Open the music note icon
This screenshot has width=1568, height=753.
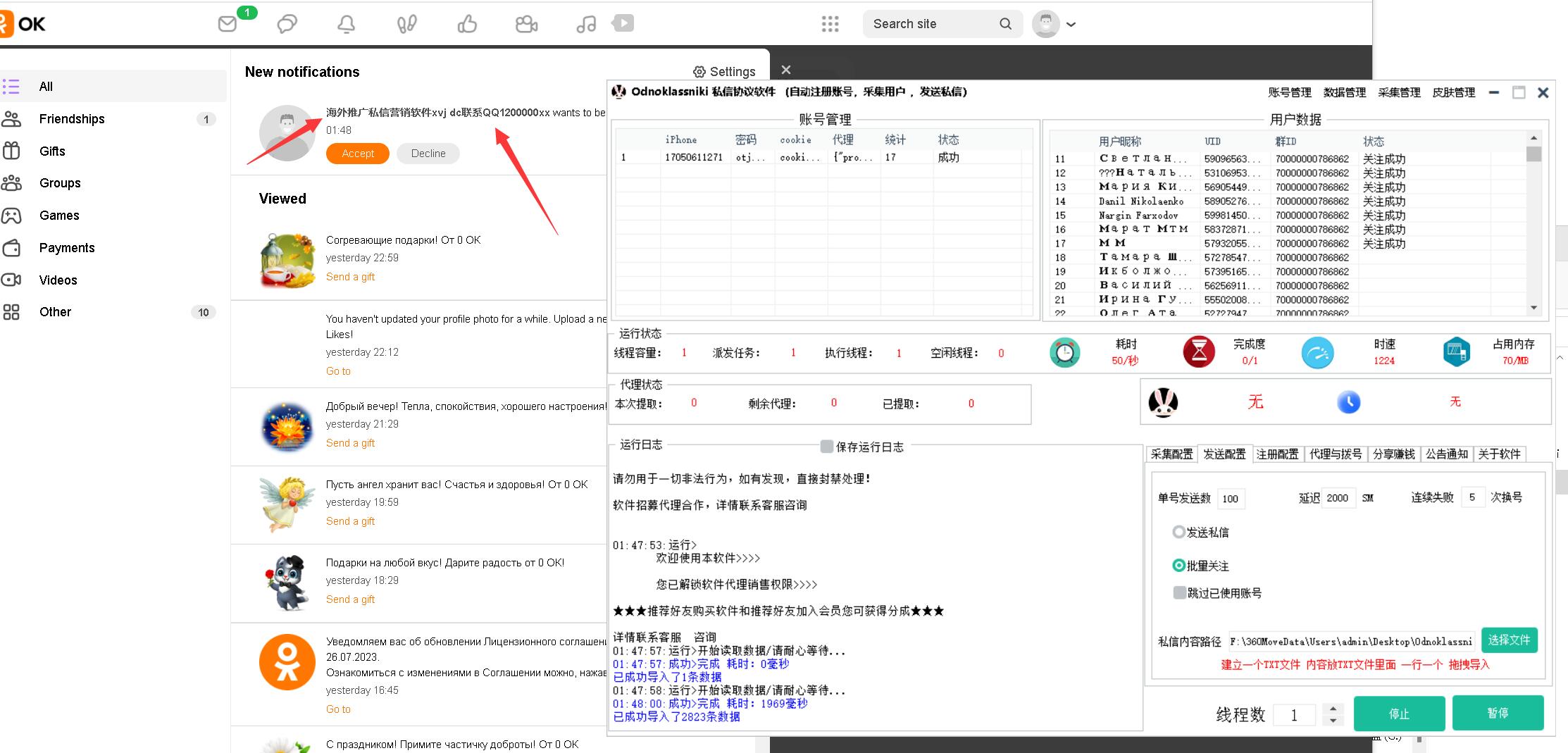[x=586, y=24]
